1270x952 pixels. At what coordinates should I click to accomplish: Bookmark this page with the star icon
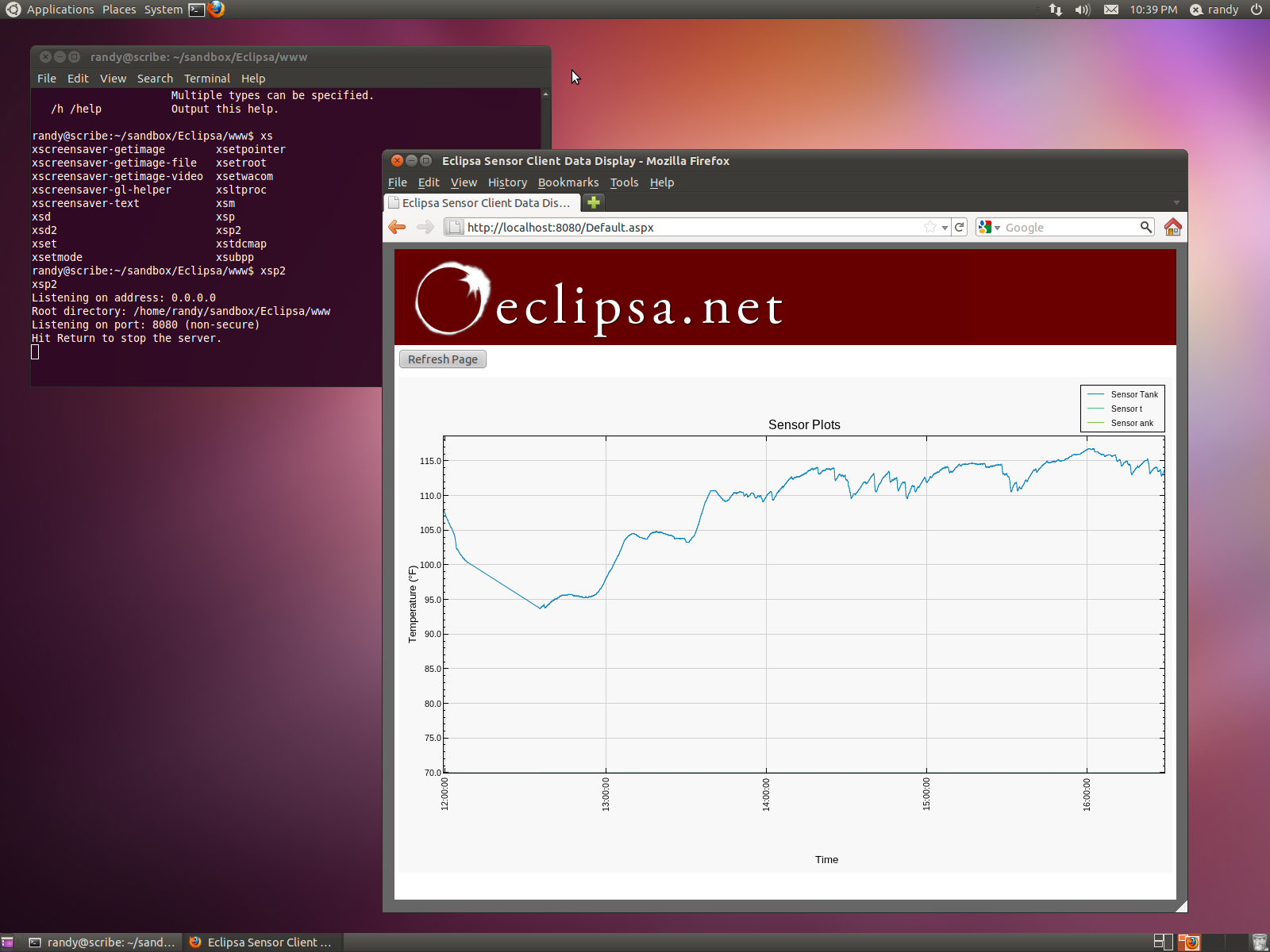[x=929, y=228]
